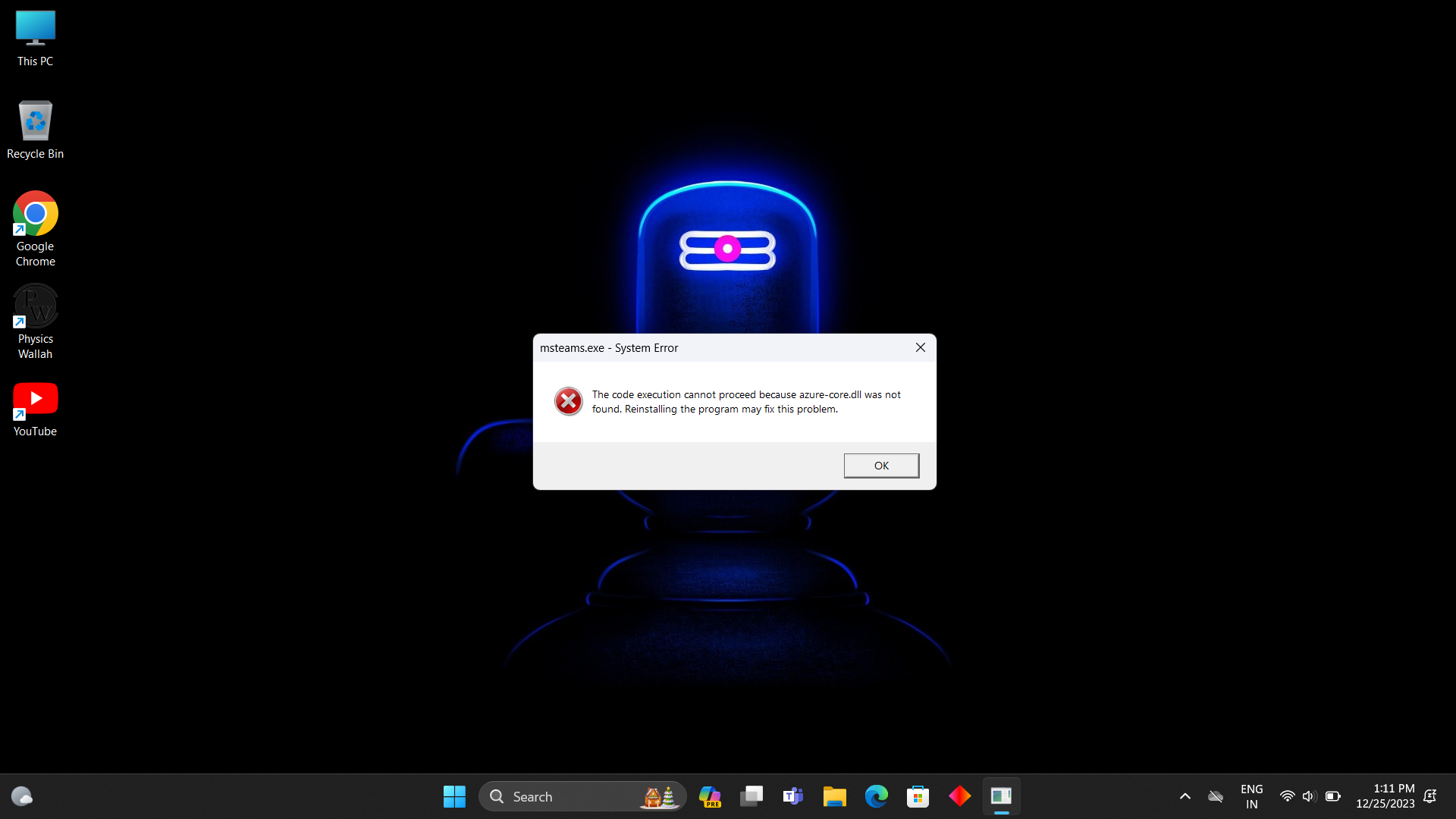Select the Physics Wallah desktop shortcut

tap(36, 322)
